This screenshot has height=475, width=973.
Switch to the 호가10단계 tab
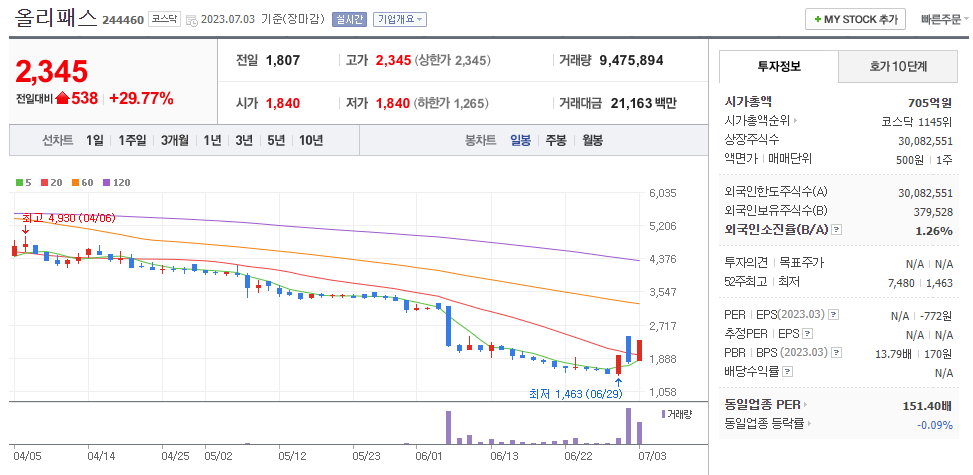[x=898, y=66]
